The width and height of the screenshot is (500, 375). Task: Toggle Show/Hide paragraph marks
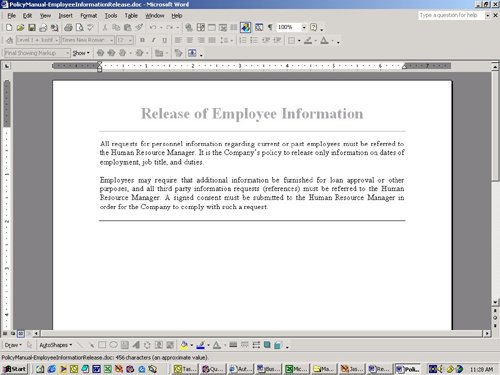(x=270, y=27)
